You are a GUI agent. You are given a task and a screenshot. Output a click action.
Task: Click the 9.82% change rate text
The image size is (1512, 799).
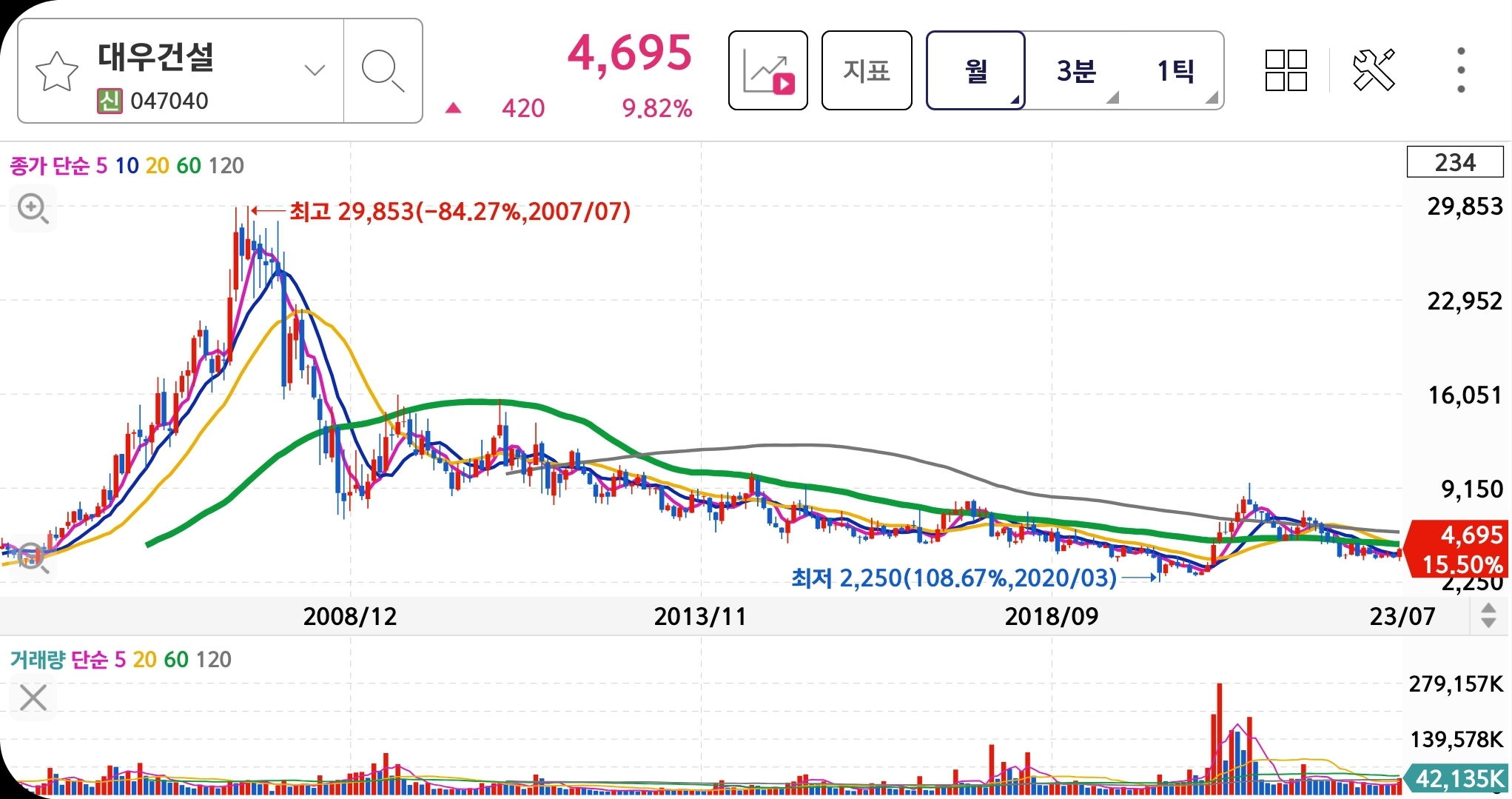[x=657, y=109]
